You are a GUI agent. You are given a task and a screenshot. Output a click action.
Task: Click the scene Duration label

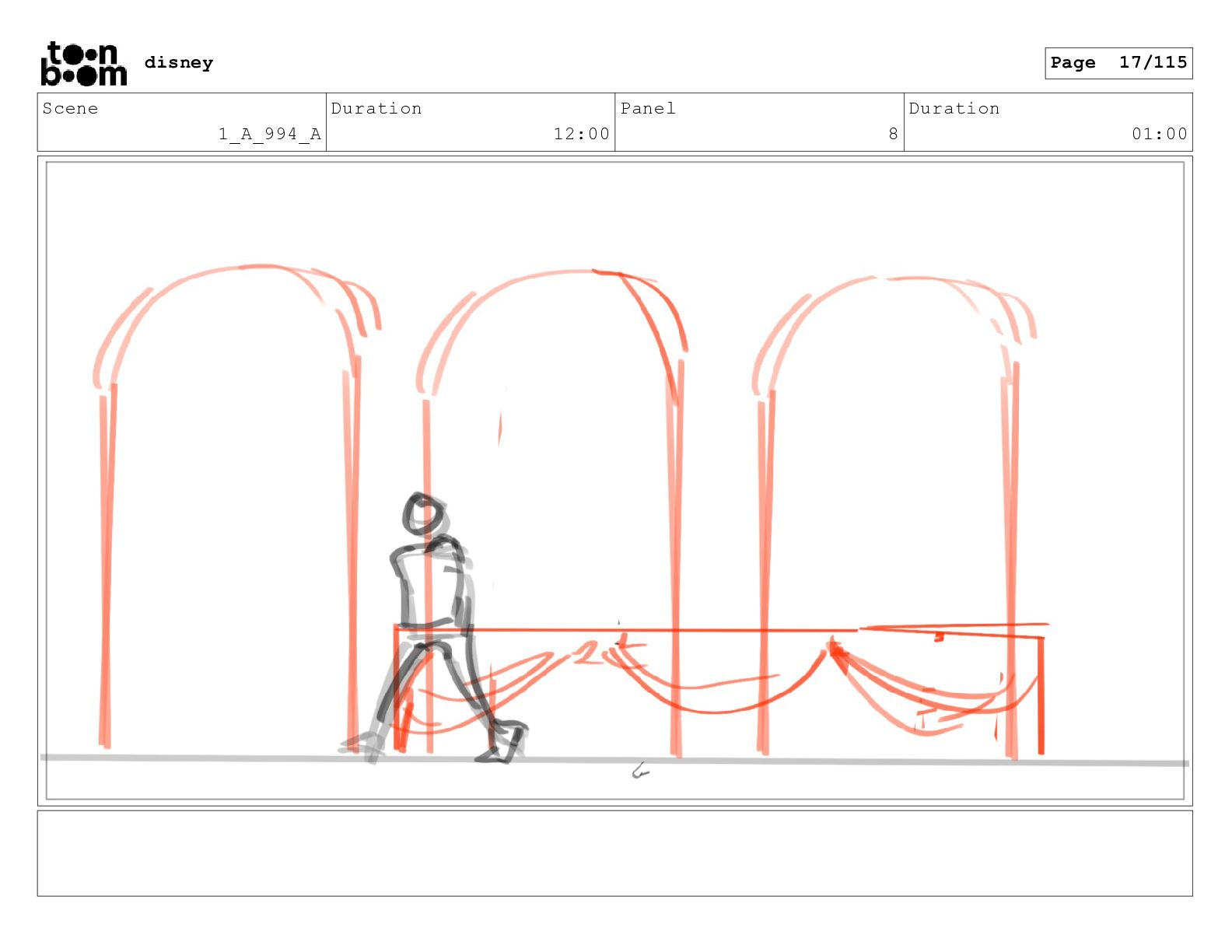click(376, 109)
